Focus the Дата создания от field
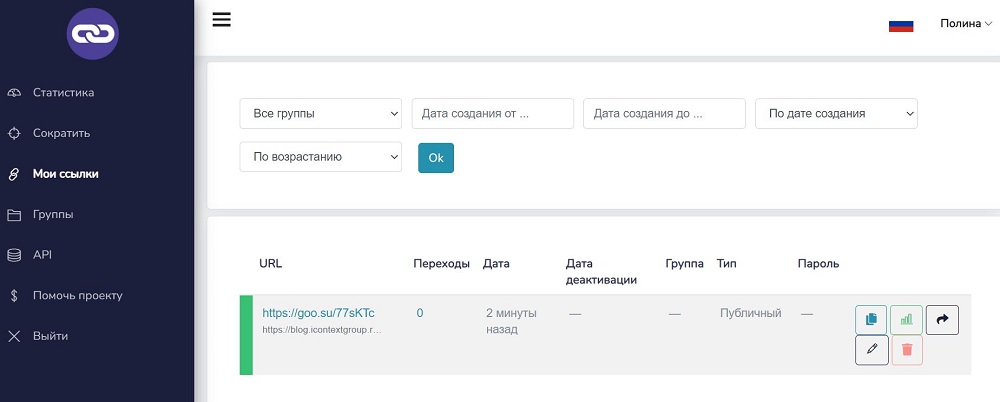 click(x=493, y=114)
